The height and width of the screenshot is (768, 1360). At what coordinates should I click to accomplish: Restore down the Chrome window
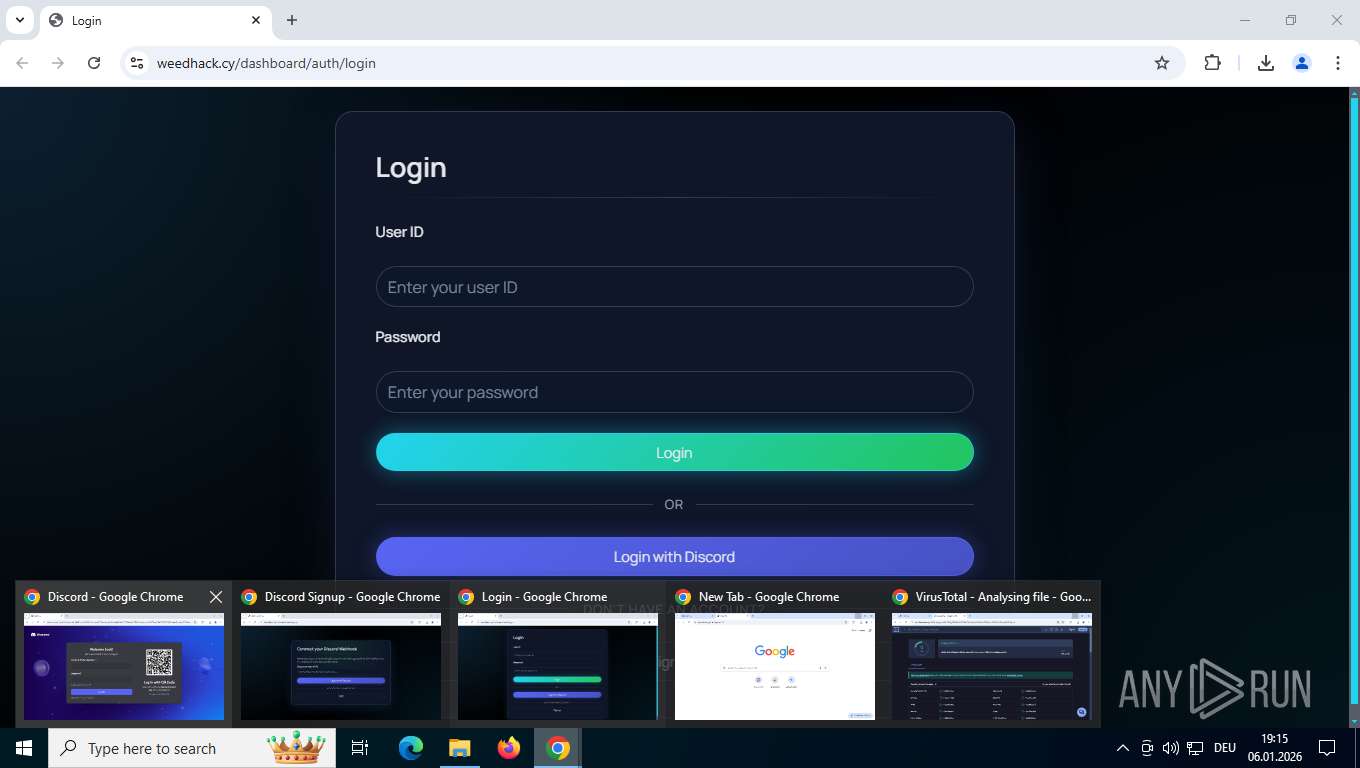pyautogui.click(x=1291, y=20)
